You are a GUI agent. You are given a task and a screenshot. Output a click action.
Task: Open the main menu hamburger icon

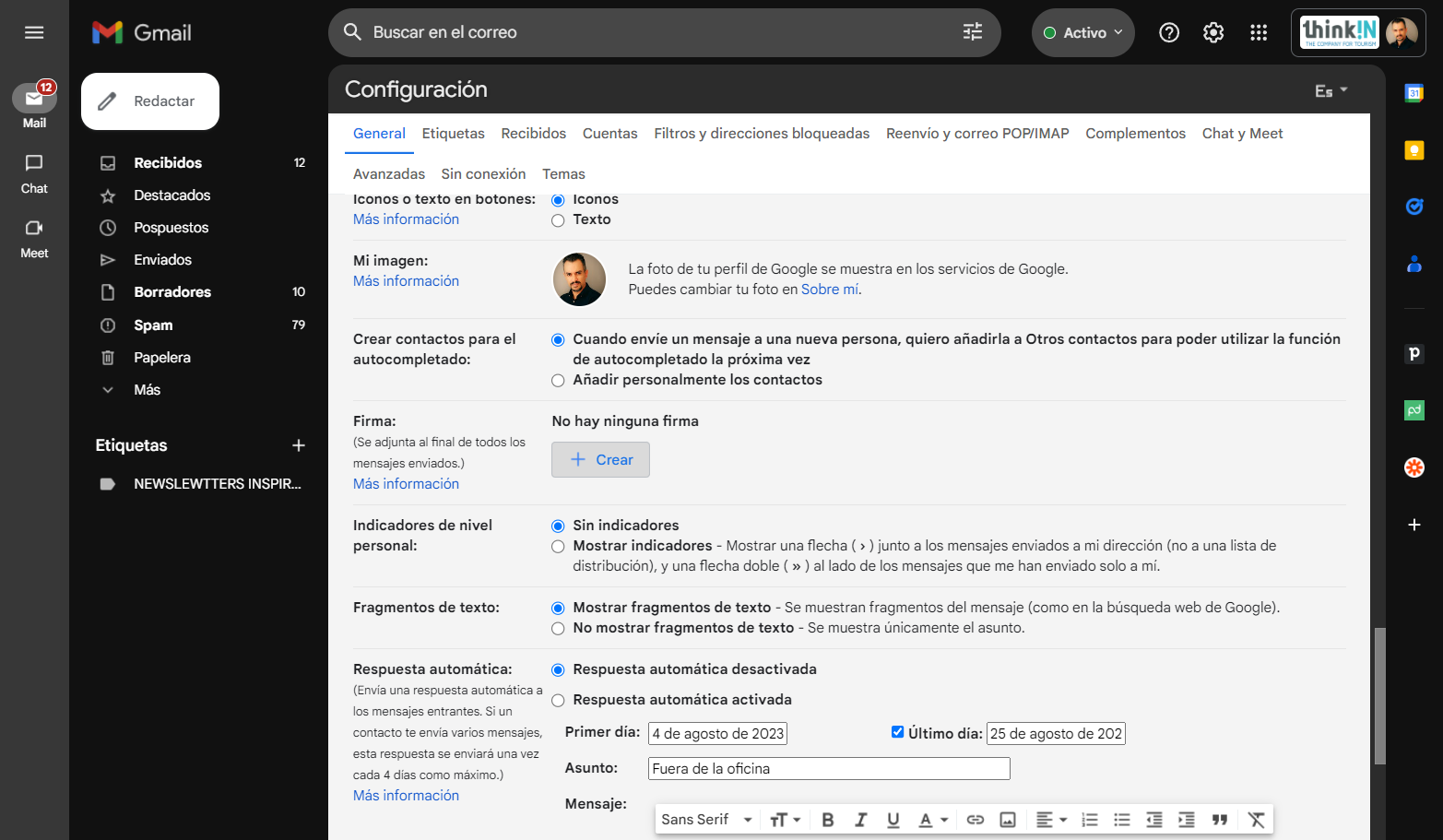[34, 32]
